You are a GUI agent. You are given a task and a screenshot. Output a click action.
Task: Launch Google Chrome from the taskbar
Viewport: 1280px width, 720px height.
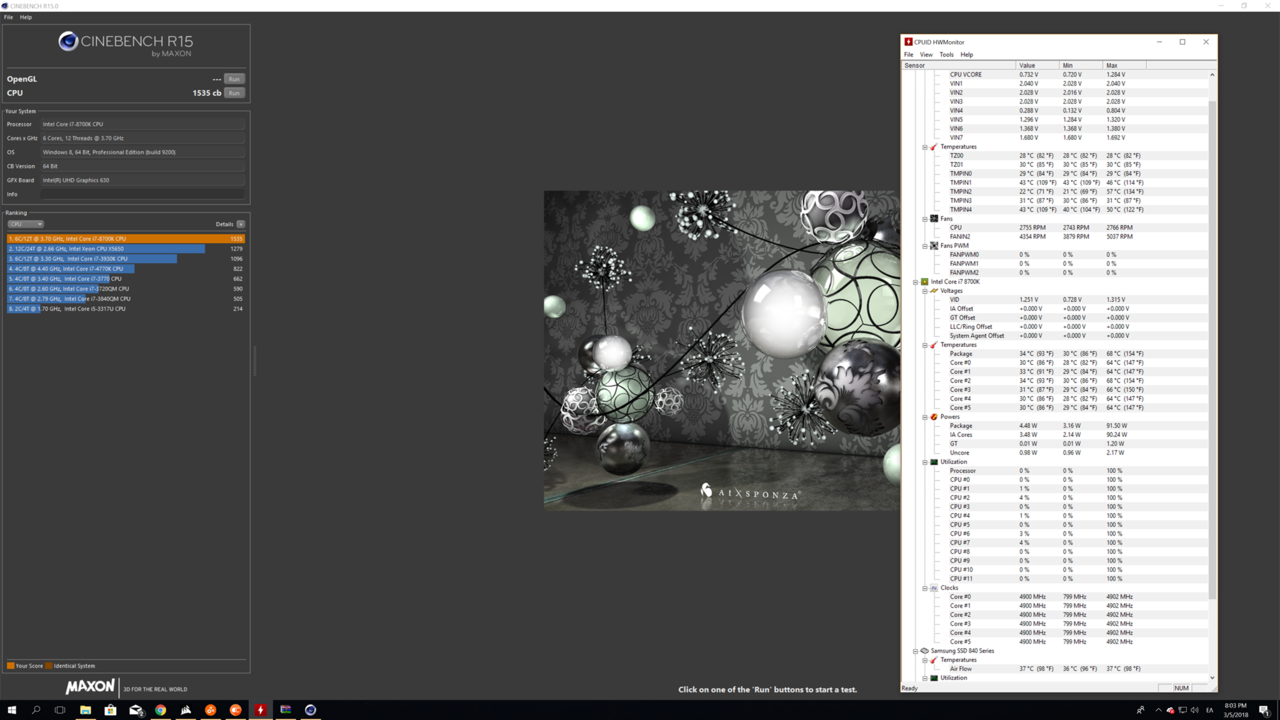coord(160,710)
